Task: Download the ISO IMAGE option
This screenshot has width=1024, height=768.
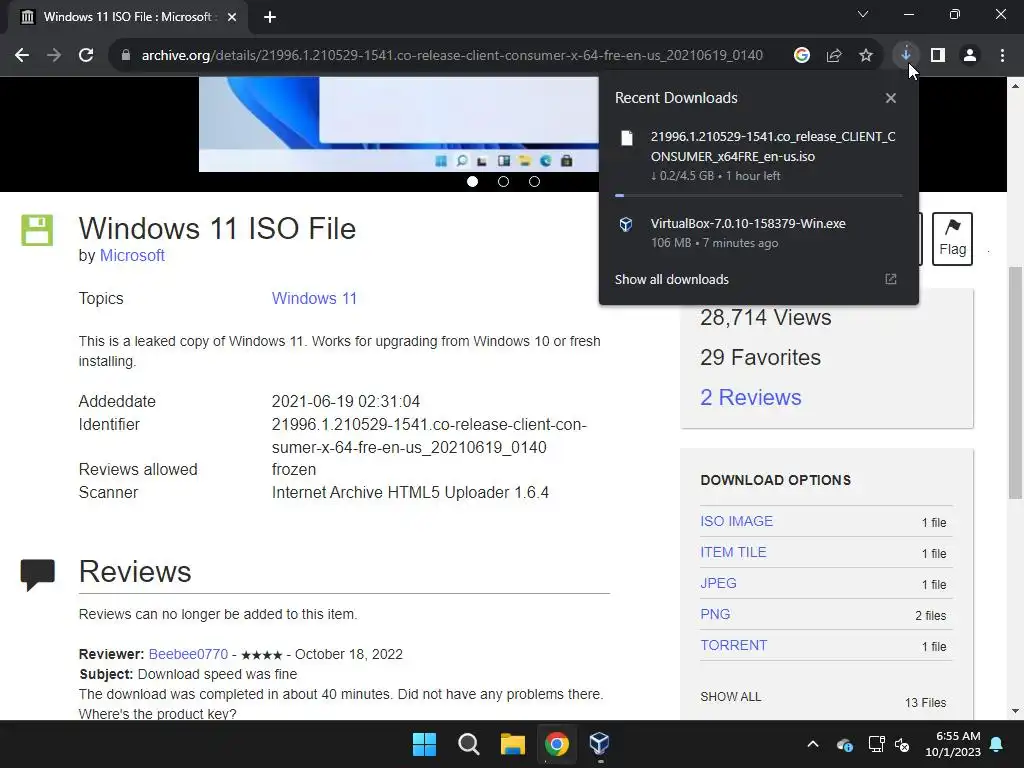Action: [x=736, y=521]
